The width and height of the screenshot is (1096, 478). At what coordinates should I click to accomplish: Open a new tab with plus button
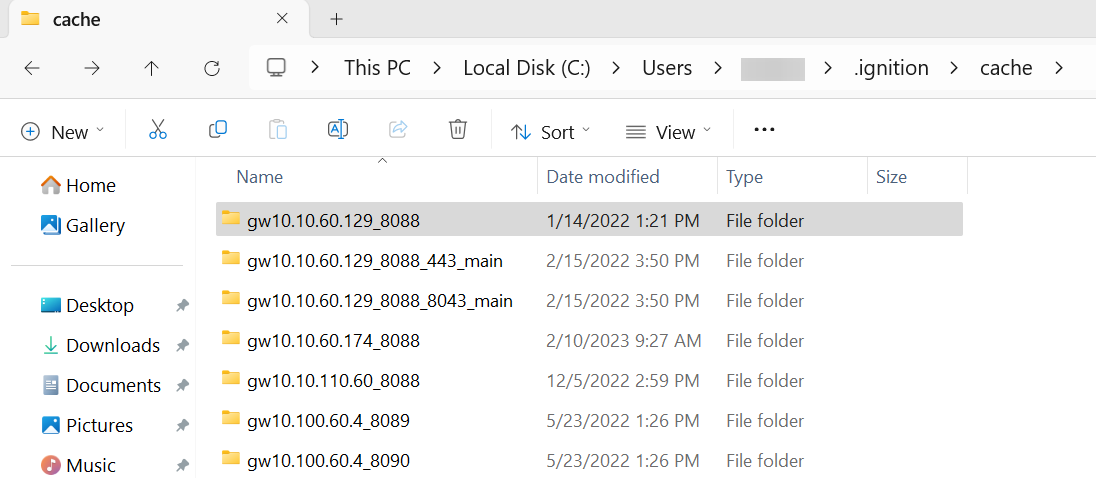click(x=336, y=19)
